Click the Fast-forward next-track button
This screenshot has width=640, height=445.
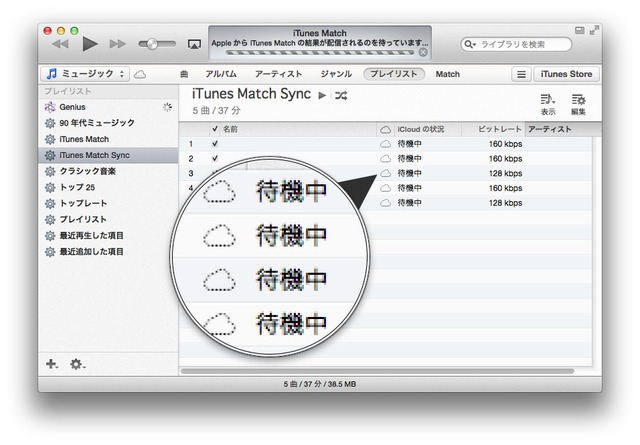[118, 44]
